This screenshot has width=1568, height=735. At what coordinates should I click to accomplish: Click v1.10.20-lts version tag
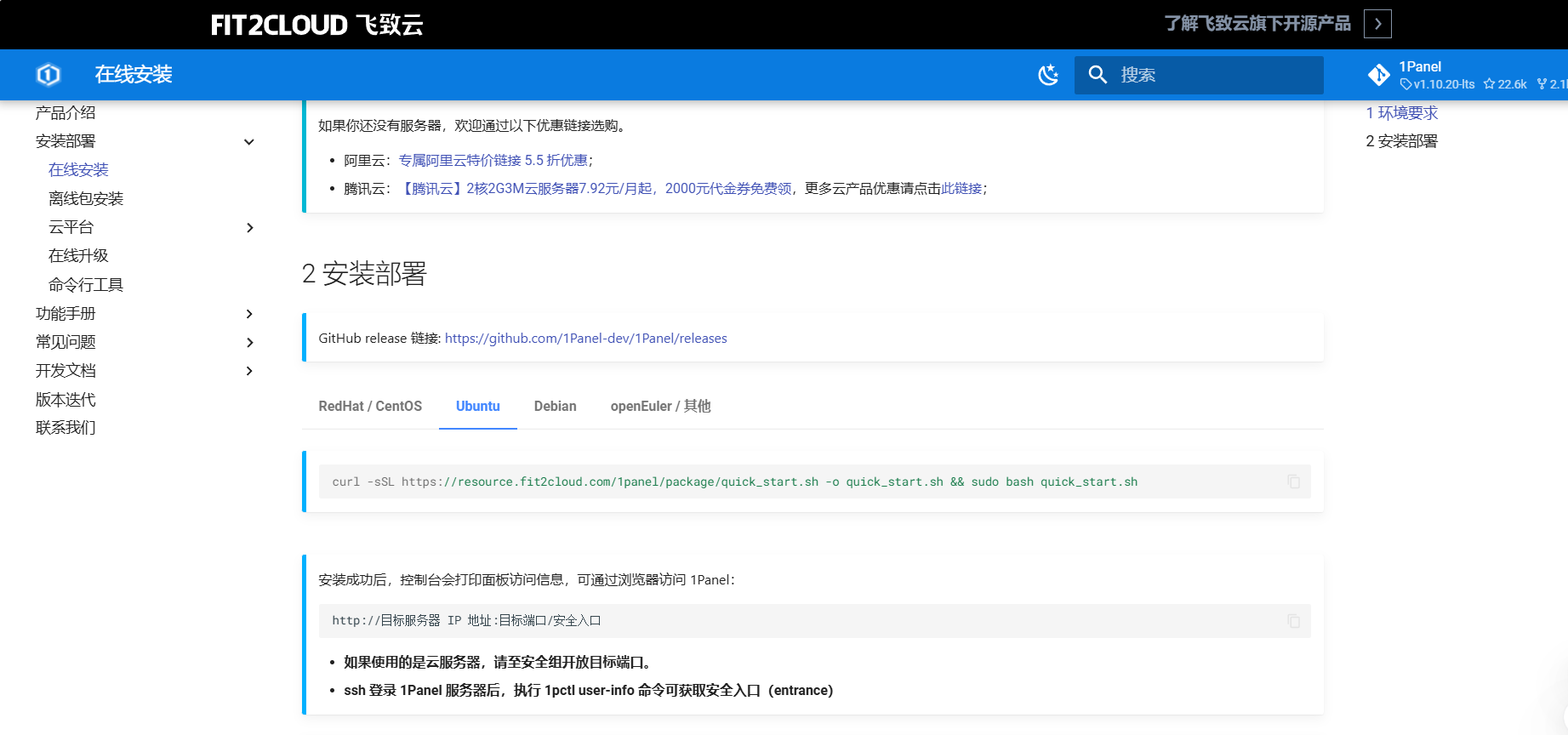click(1438, 84)
